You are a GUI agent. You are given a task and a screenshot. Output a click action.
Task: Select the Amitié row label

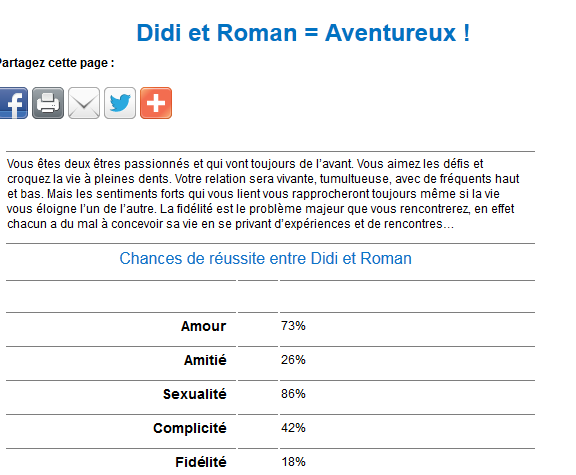(x=205, y=360)
